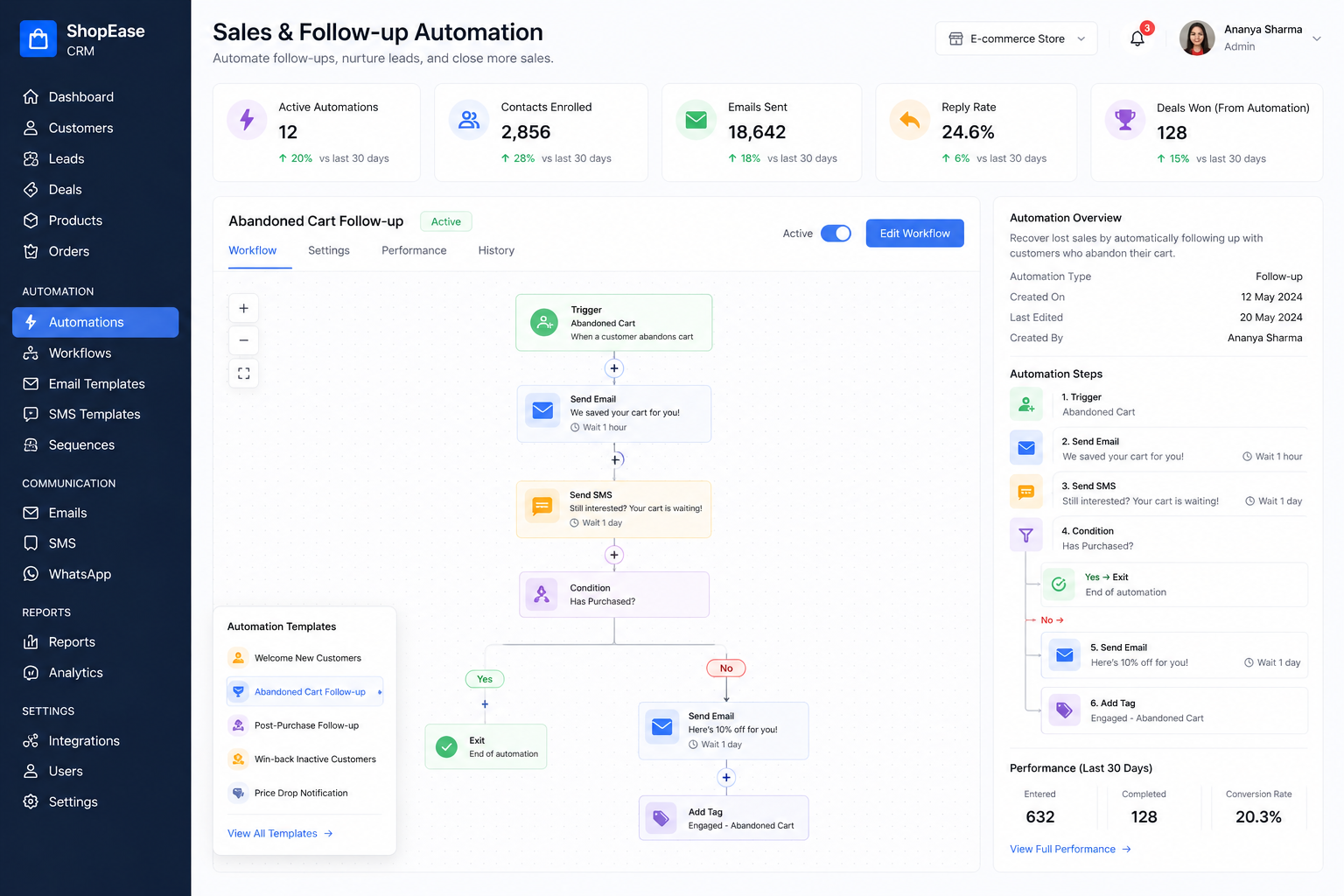
Task: Click the Deals Won trophy icon
Action: [x=1125, y=119]
